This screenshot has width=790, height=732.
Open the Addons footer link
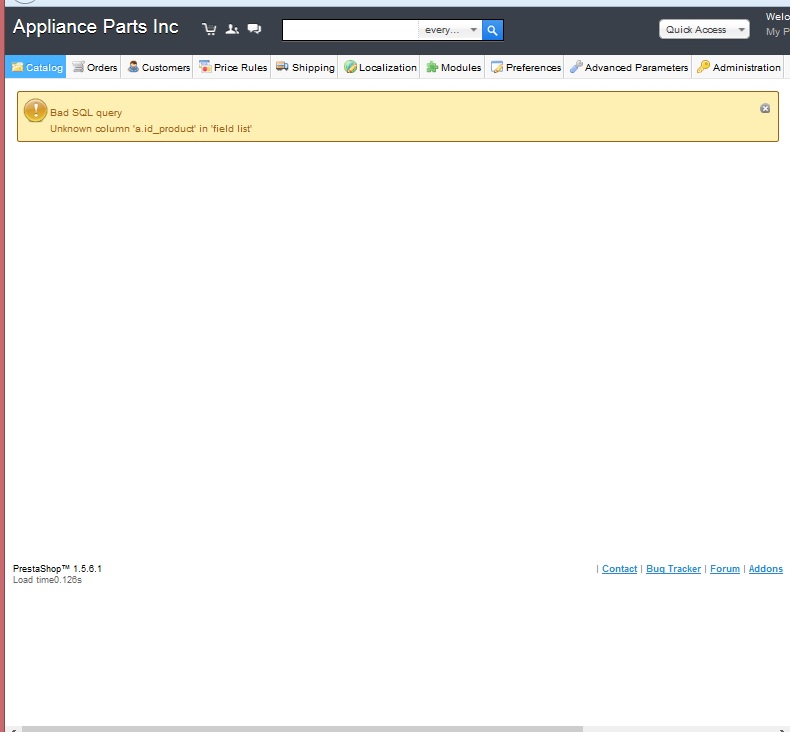click(765, 569)
